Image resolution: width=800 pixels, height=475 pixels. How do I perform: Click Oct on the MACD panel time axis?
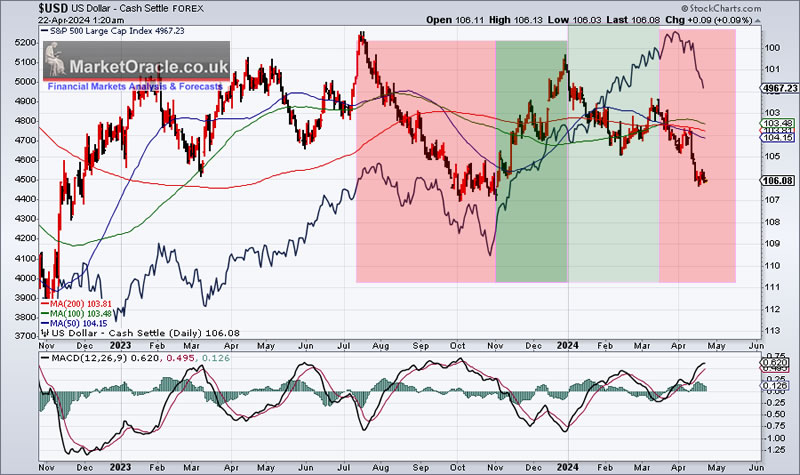coord(458,467)
